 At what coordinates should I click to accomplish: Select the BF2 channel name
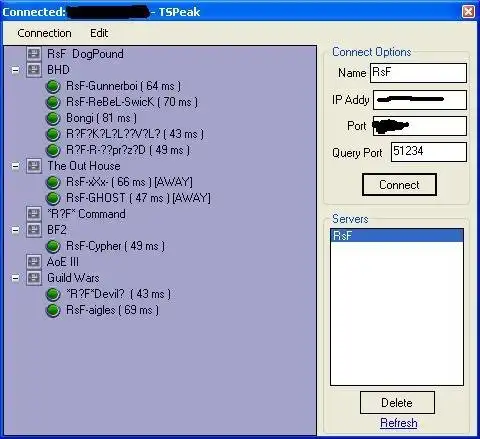point(57,230)
